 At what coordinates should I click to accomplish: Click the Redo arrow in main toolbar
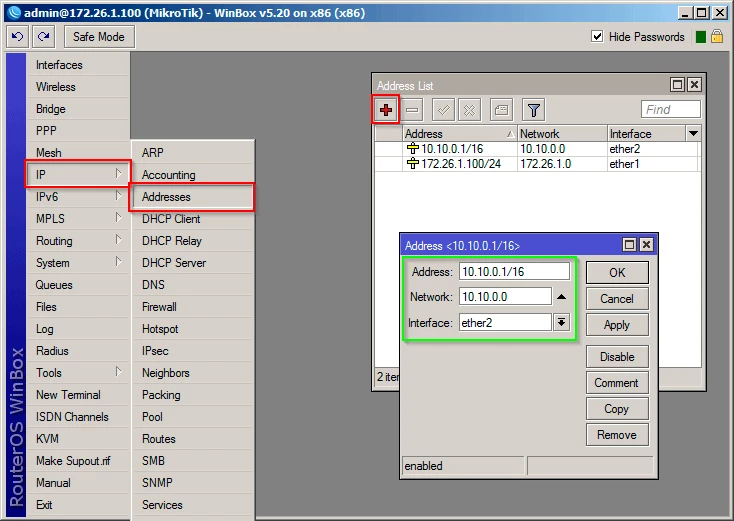point(43,37)
